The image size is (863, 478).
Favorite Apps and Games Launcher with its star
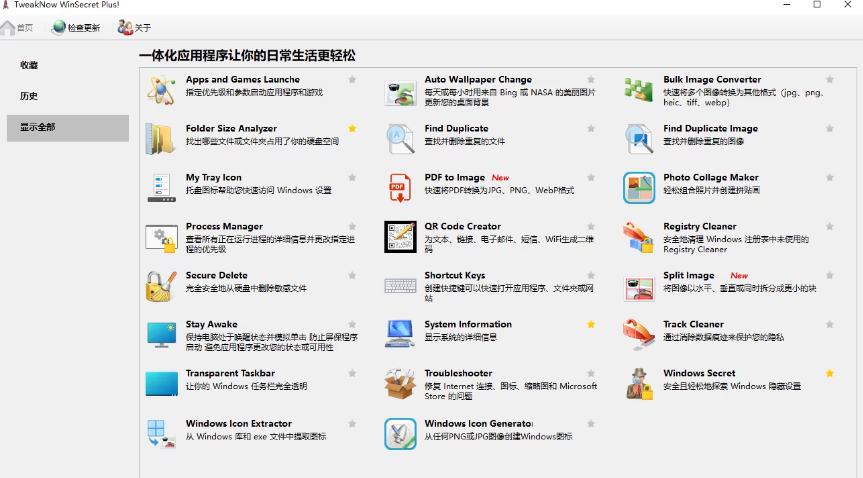pos(352,79)
